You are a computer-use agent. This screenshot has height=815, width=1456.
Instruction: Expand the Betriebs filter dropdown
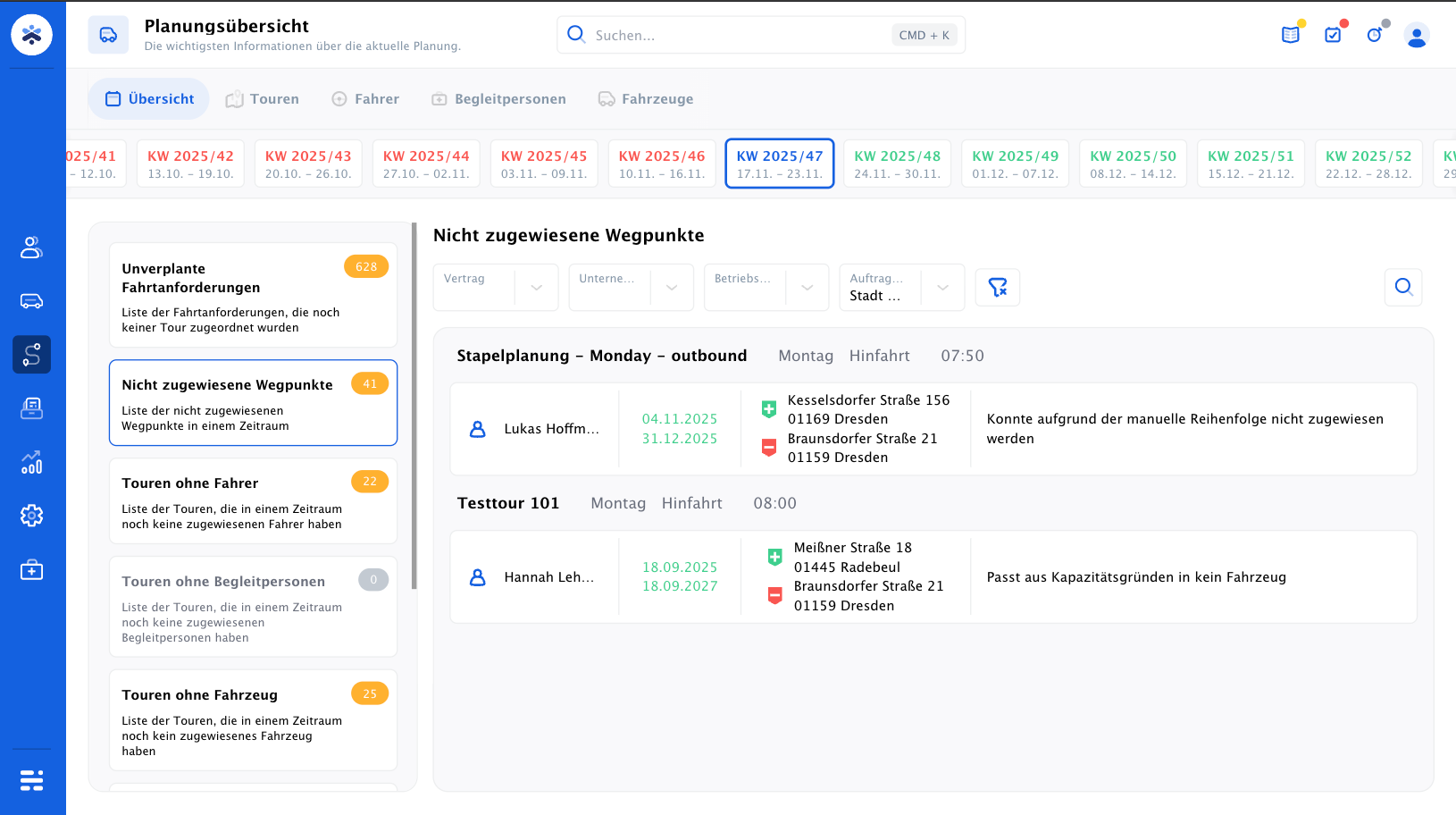[x=766, y=288]
